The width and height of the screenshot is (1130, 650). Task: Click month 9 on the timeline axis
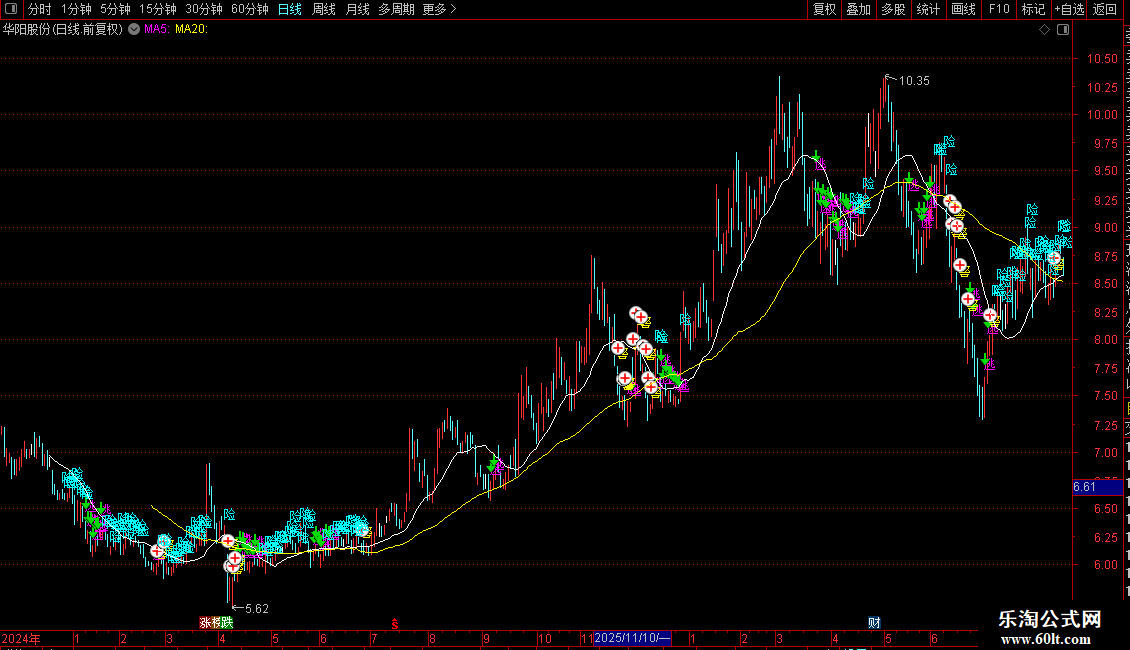click(x=486, y=638)
